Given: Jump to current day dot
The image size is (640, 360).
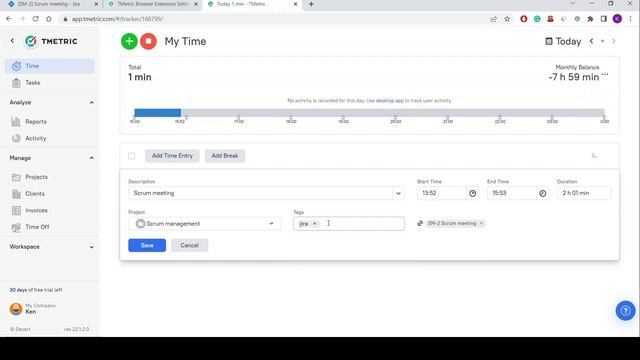Looking at the screenshot, I should (602, 41).
